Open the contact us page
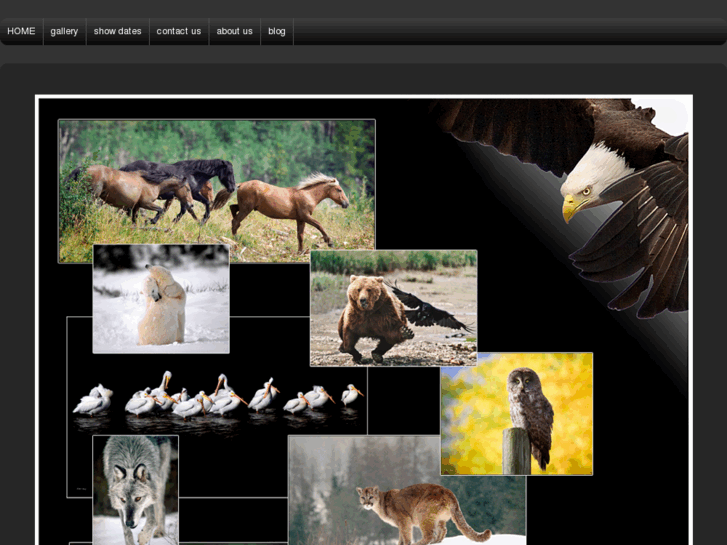This screenshot has height=545, width=727. 178,31
